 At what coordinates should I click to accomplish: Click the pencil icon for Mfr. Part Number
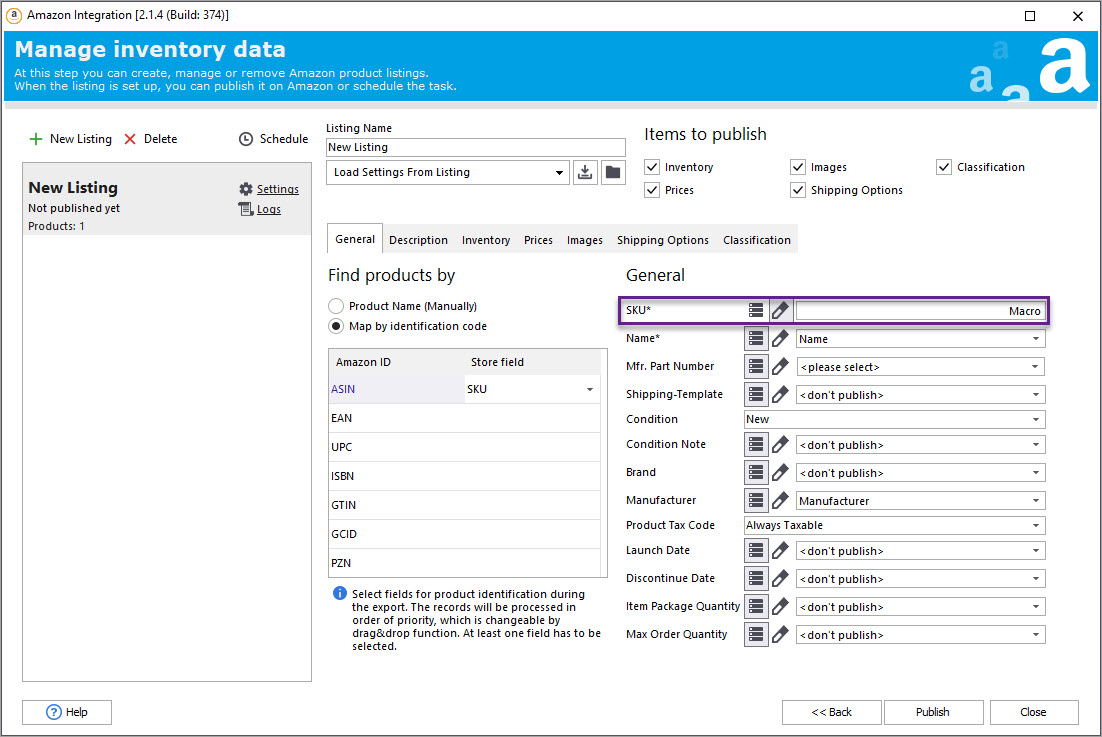pyautogui.click(x=781, y=367)
